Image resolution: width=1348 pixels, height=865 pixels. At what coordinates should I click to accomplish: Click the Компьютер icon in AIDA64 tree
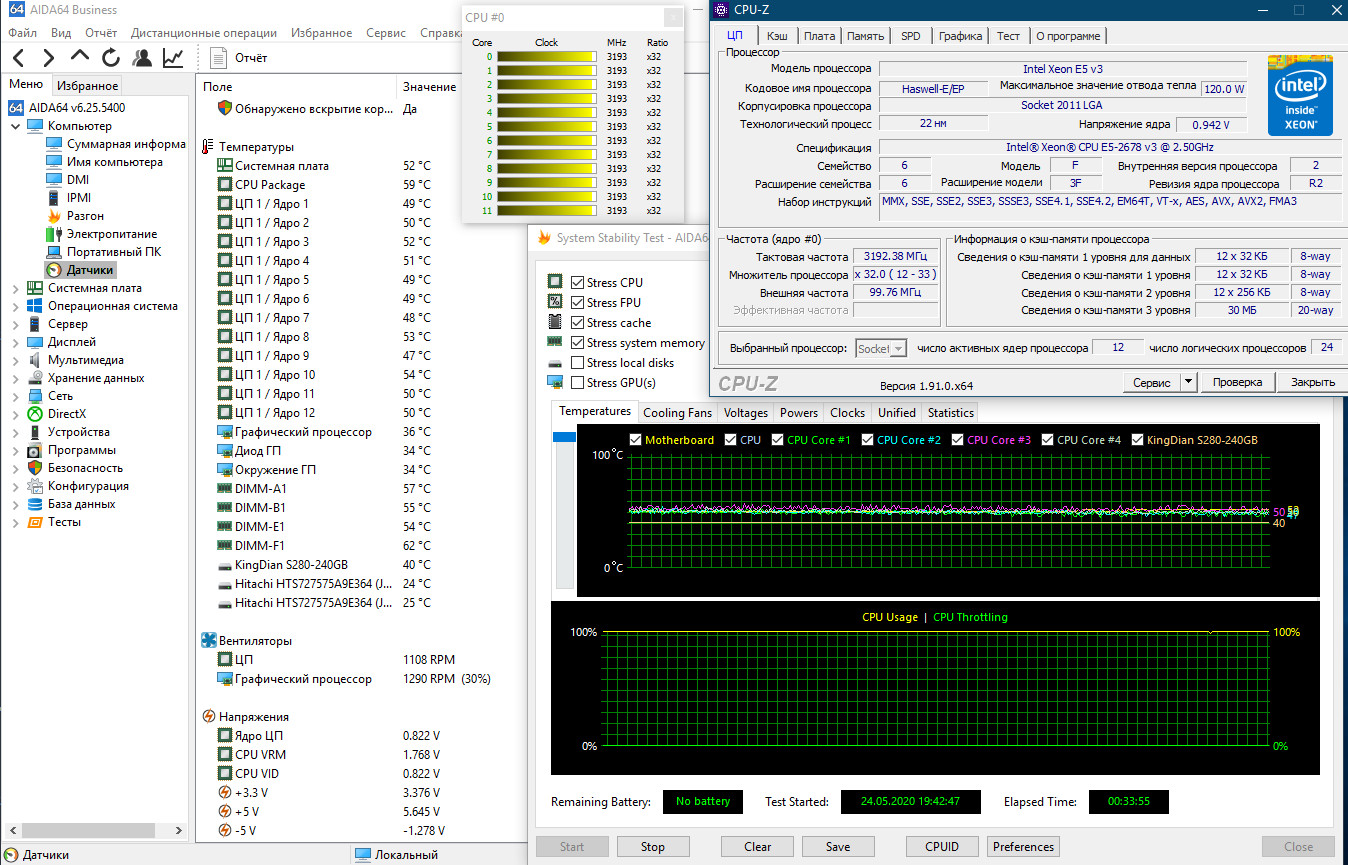pos(35,126)
